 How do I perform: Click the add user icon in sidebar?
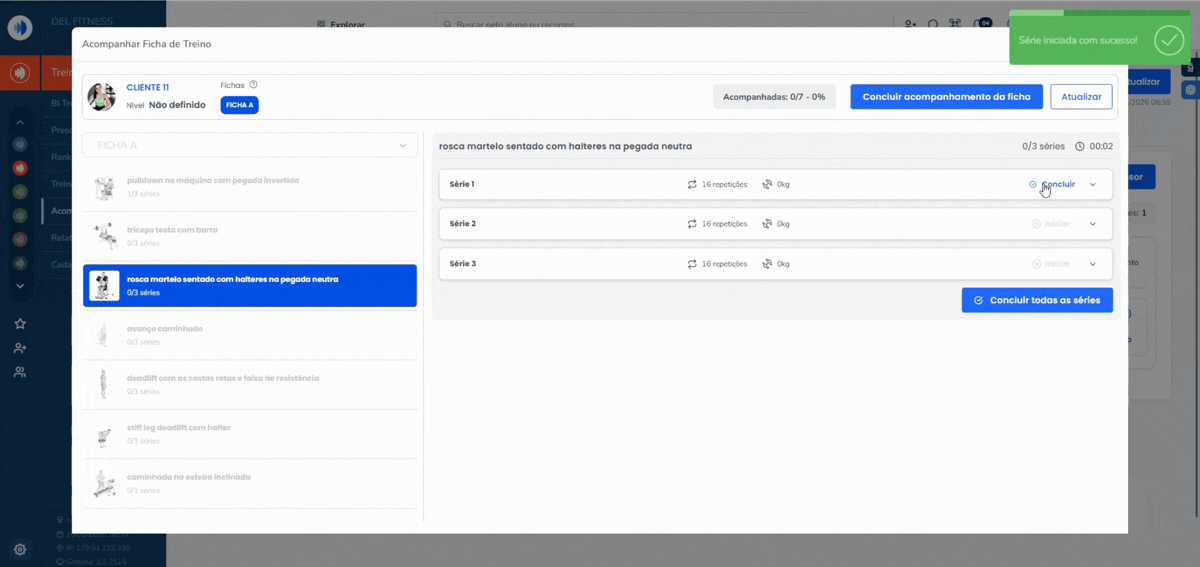[20, 348]
